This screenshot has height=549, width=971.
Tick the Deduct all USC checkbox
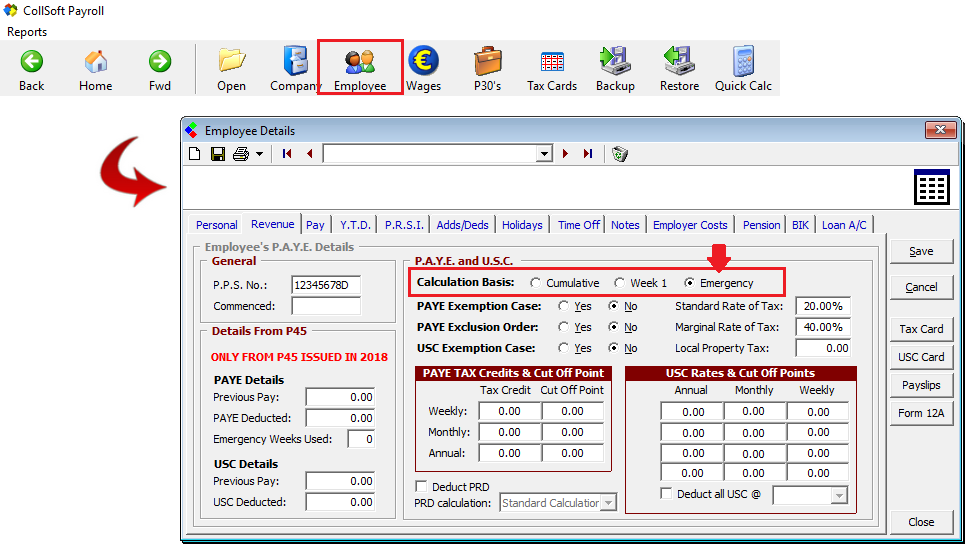point(667,494)
